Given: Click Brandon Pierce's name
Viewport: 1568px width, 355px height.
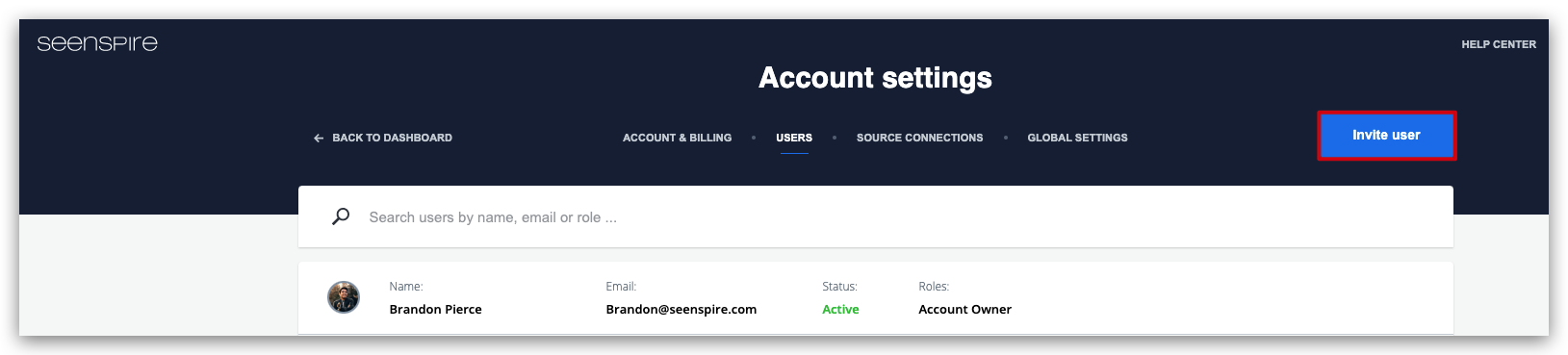Looking at the screenshot, I should (435, 310).
